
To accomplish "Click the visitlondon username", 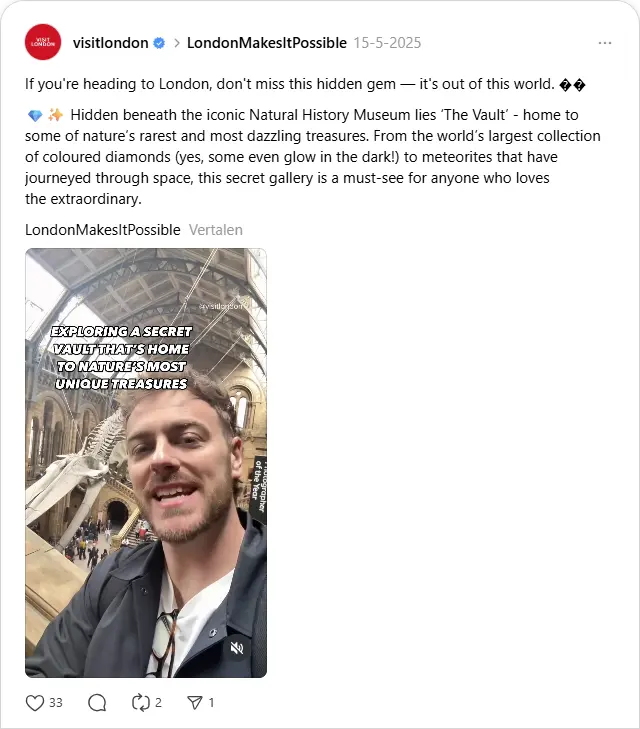I will click(x=111, y=43).
